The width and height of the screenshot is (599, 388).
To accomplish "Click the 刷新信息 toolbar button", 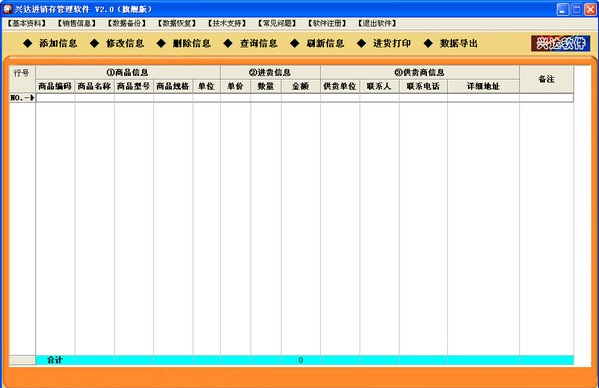I will click(317, 44).
